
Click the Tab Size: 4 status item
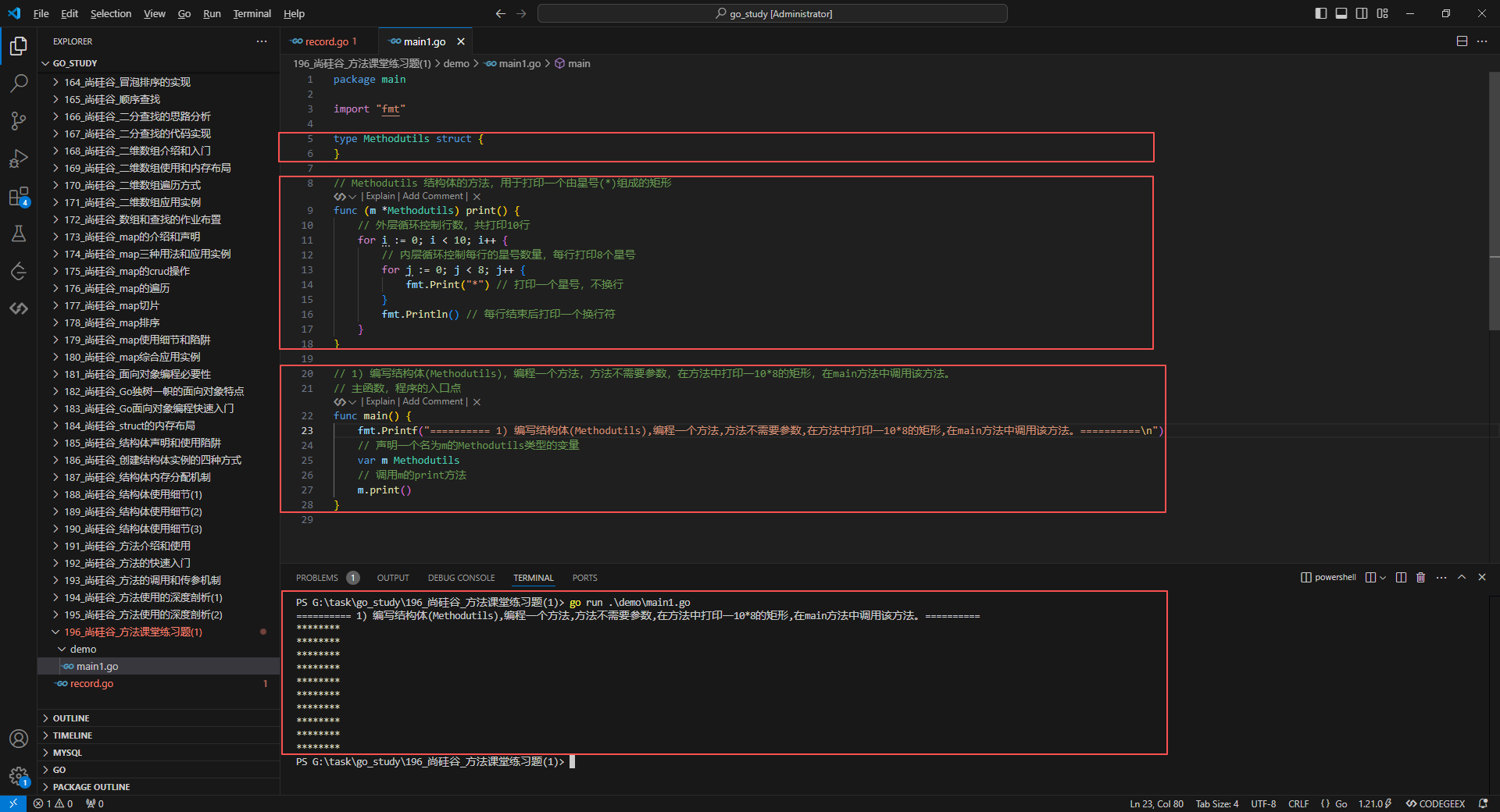coord(1217,803)
